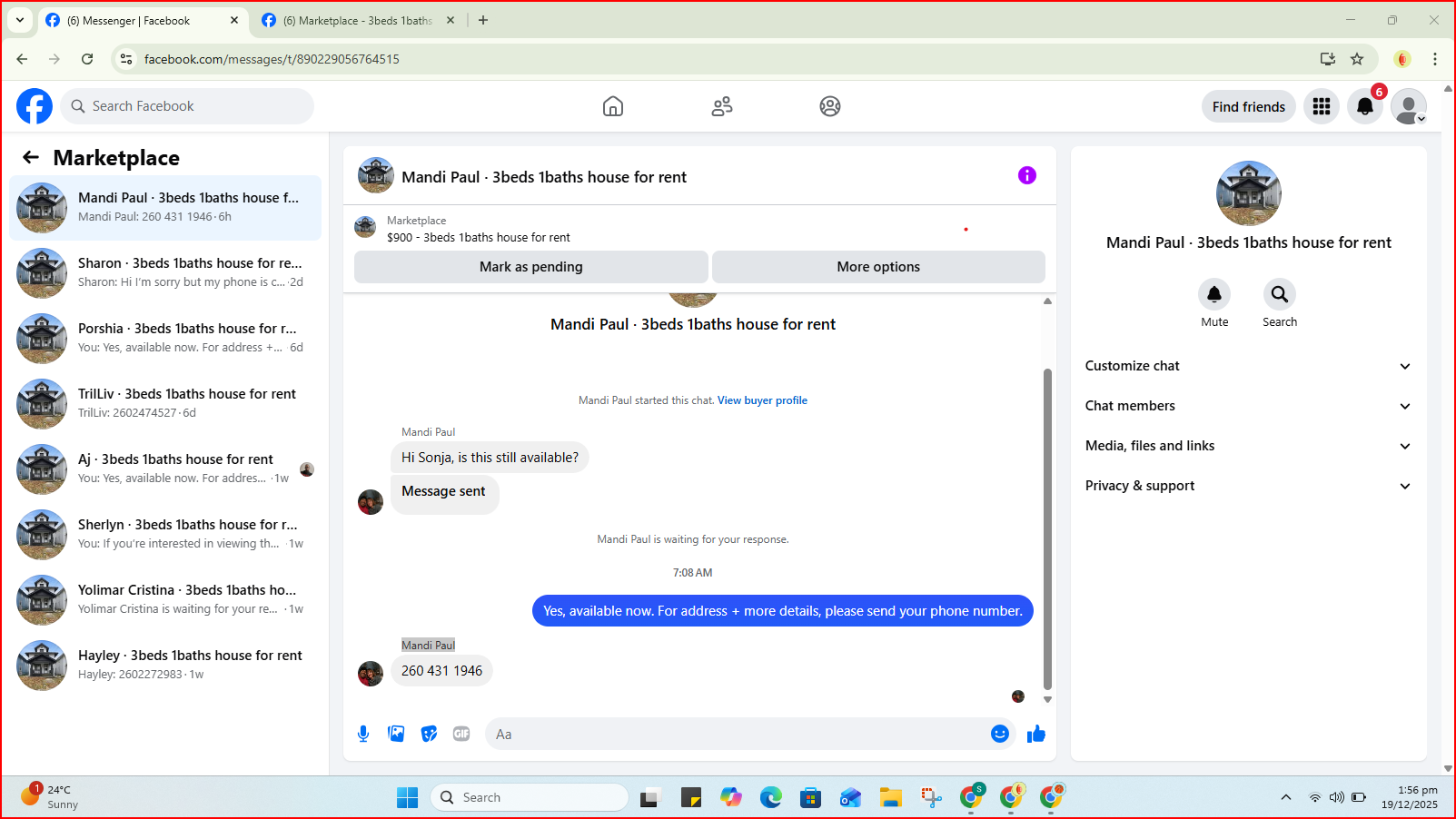
Task: Open the weather widget showing 24°C Sunny
Action: click(50, 796)
